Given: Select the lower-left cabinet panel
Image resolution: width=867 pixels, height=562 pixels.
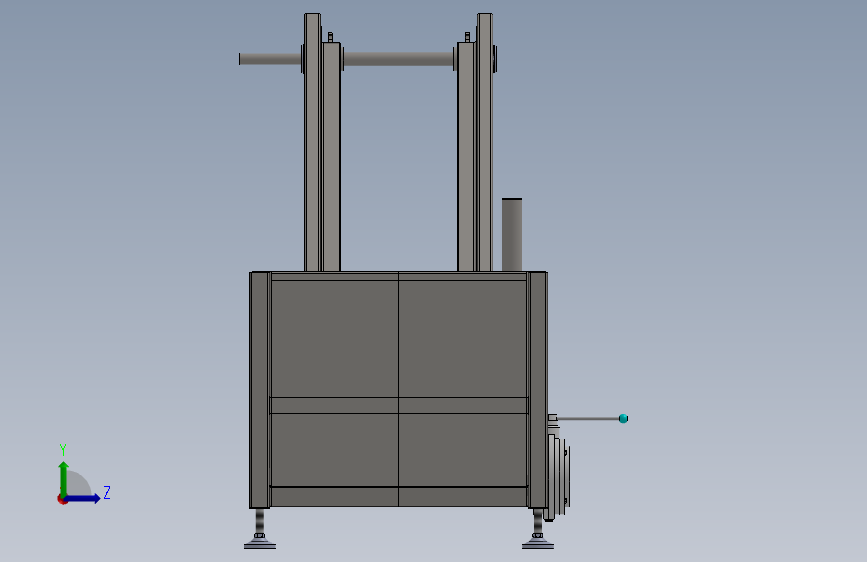Looking at the screenshot, I should click(x=335, y=450).
